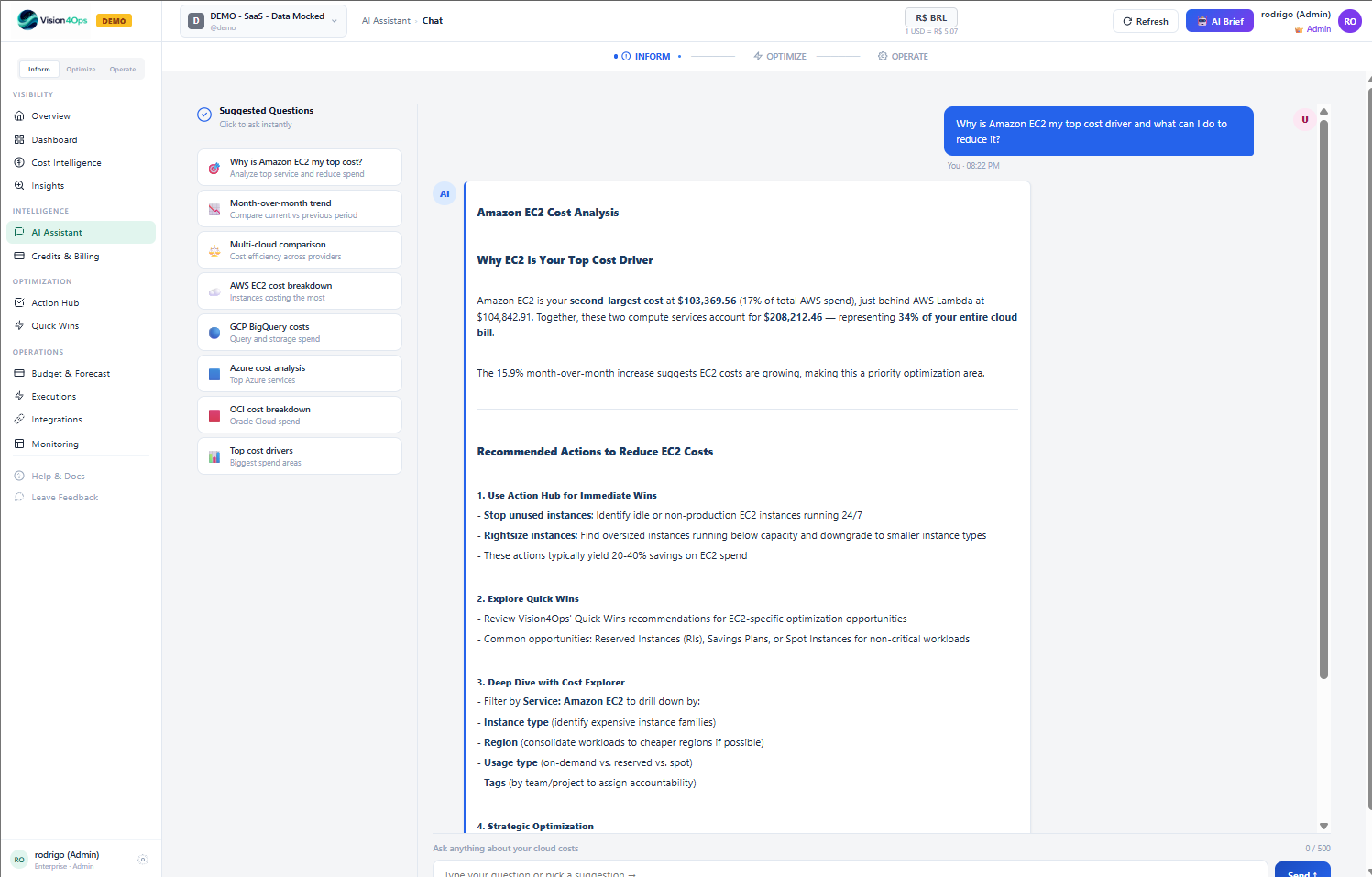Click the Executions icon
The image size is (1372, 877).
point(19,396)
